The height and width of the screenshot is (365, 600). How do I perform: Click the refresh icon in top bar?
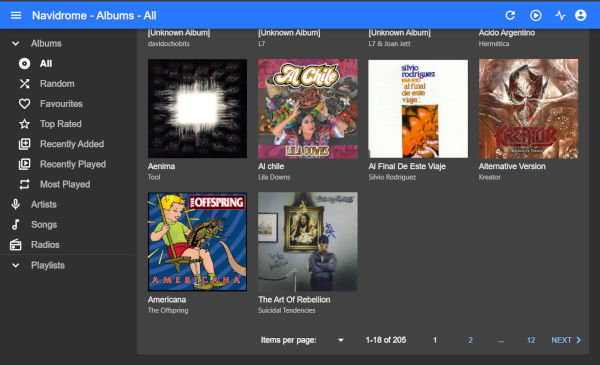click(510, 15)
